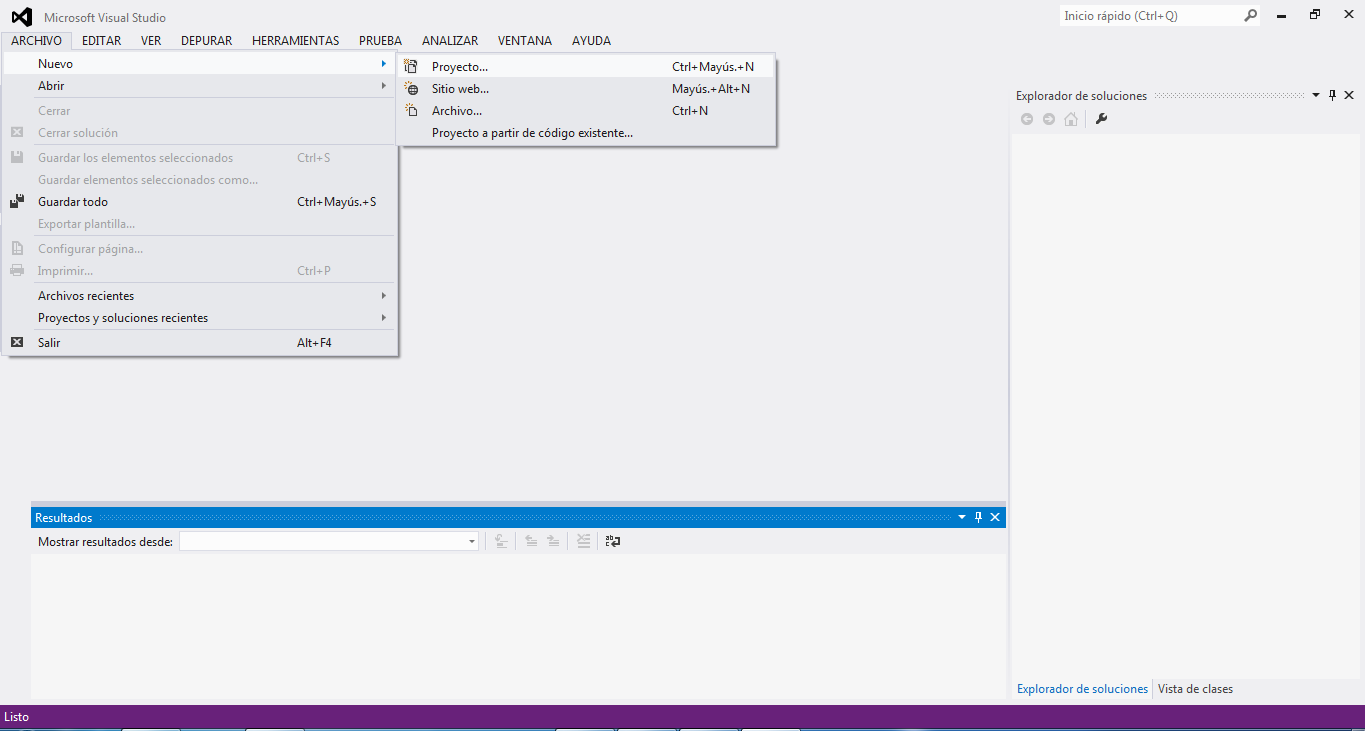
Task: Toggle auto-hide pin on Resultados panel
Action: pos(979,517)
